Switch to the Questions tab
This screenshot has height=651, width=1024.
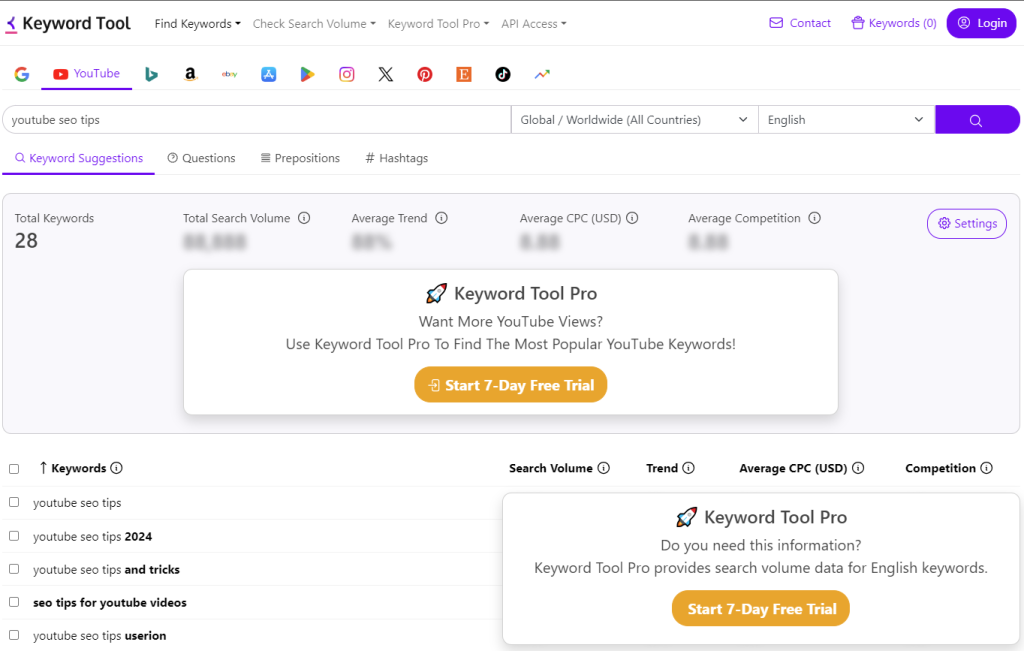pyautogui.click(x=201, y=158)
